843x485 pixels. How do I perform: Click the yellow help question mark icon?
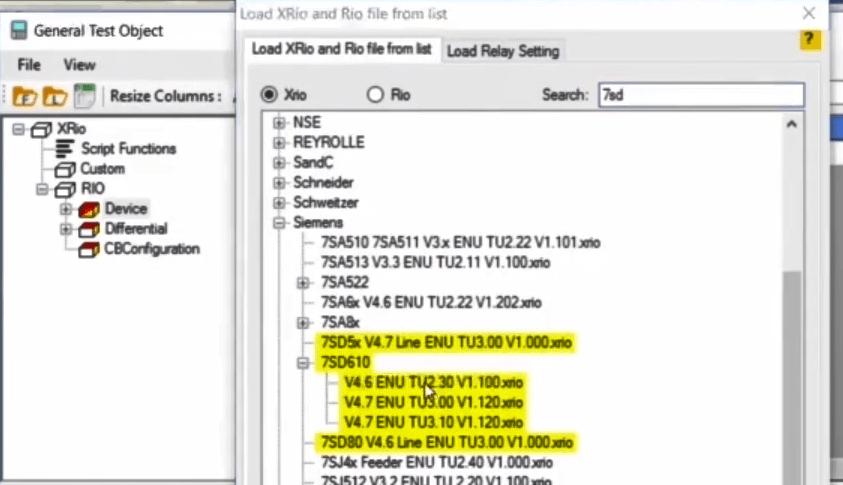point(811,40)
